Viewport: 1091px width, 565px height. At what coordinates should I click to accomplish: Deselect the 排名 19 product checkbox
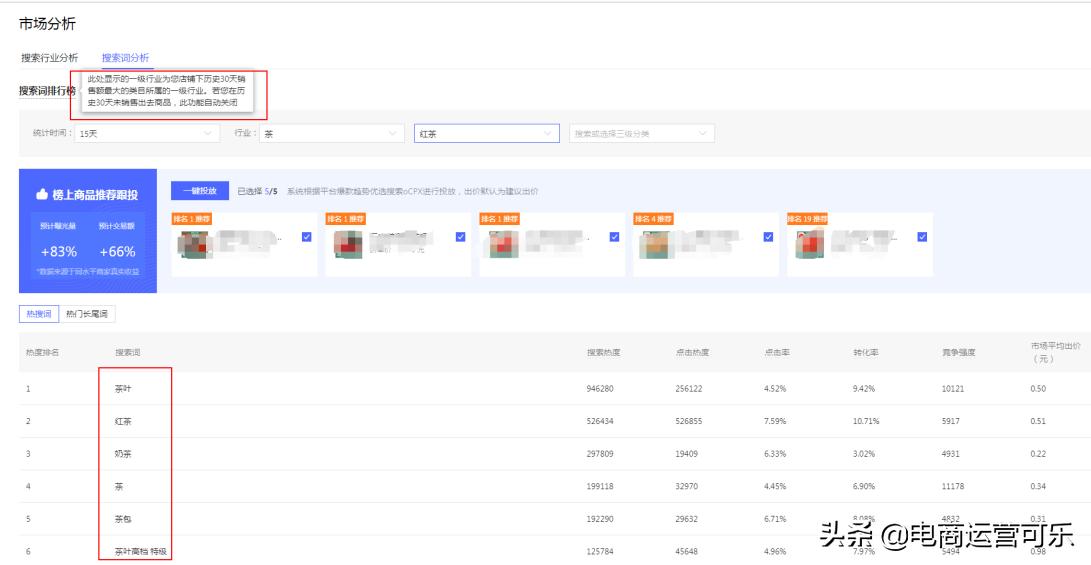pos(922,237)
